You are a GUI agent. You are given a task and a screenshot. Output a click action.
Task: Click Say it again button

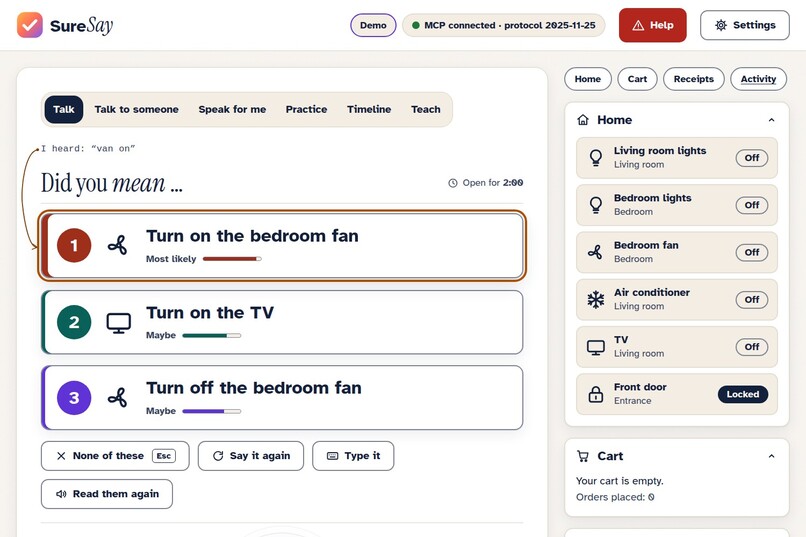251,456
